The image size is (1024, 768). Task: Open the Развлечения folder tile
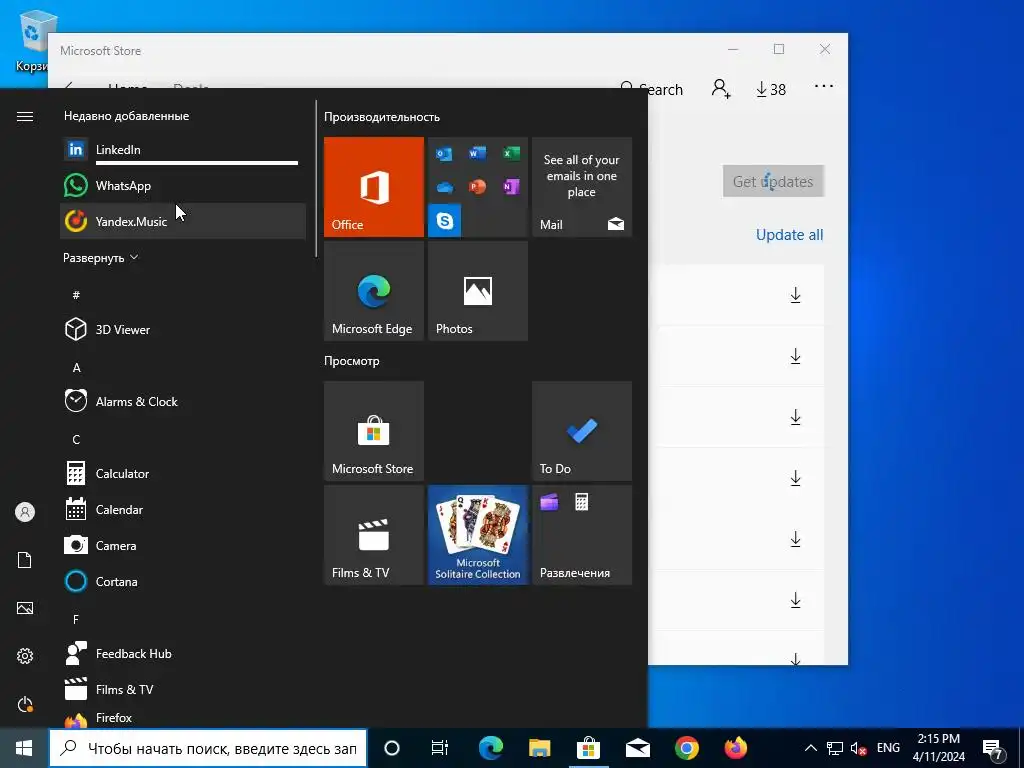tap(582, 535)
